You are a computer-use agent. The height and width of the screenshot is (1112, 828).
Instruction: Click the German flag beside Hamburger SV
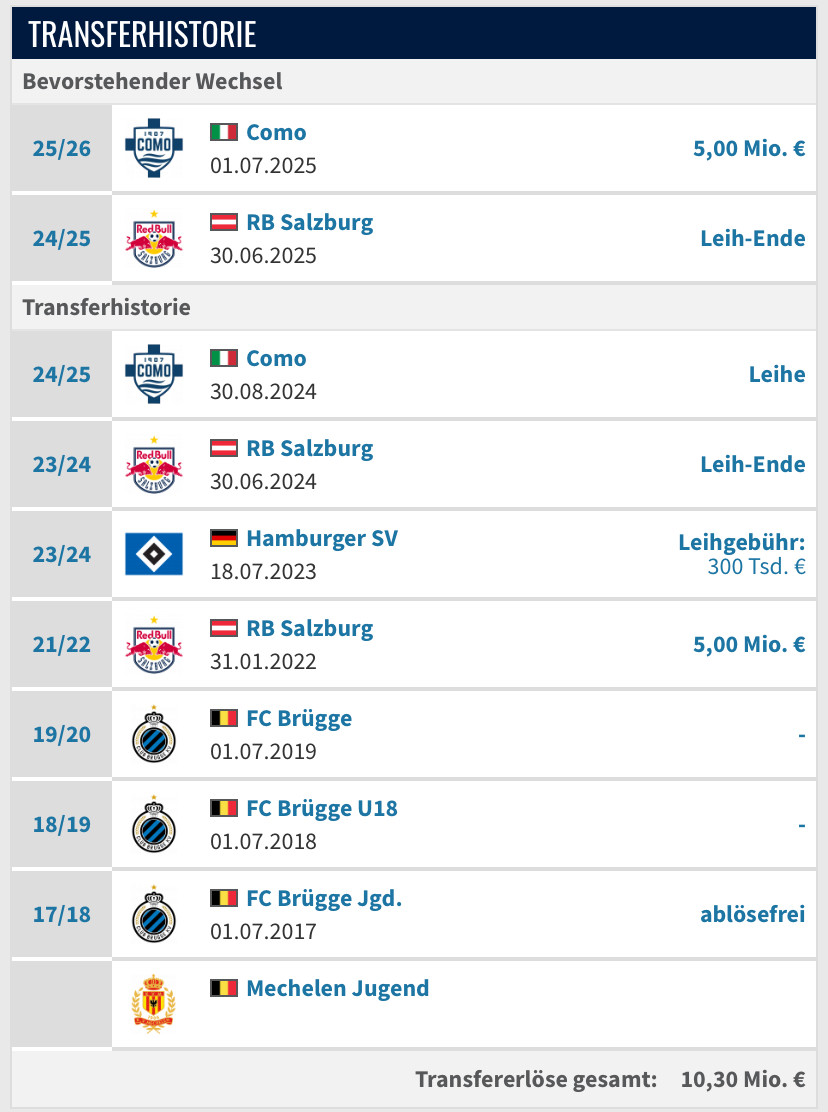[x=223, y=538]
